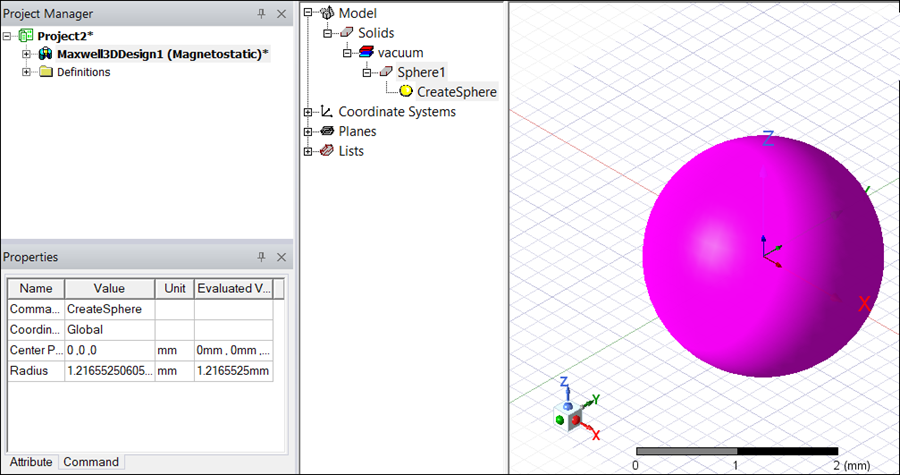
Task: Collapse the Project2 tree node
Action: [7, 36]
